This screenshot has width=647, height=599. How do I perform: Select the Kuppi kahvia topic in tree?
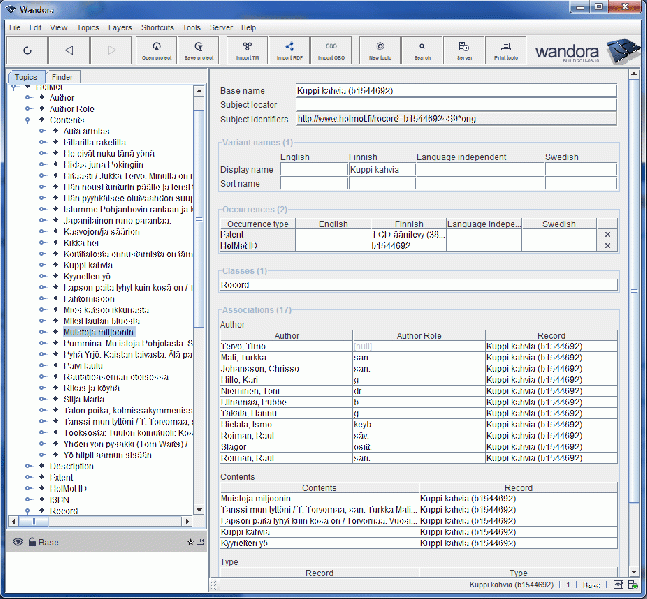point(87,265)
